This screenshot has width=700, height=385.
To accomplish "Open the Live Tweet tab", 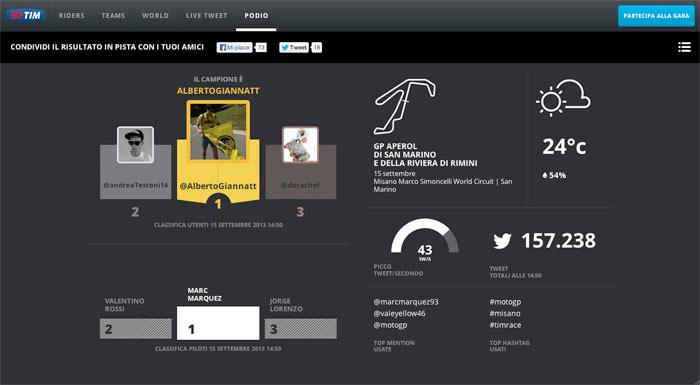I will (206, 16).
